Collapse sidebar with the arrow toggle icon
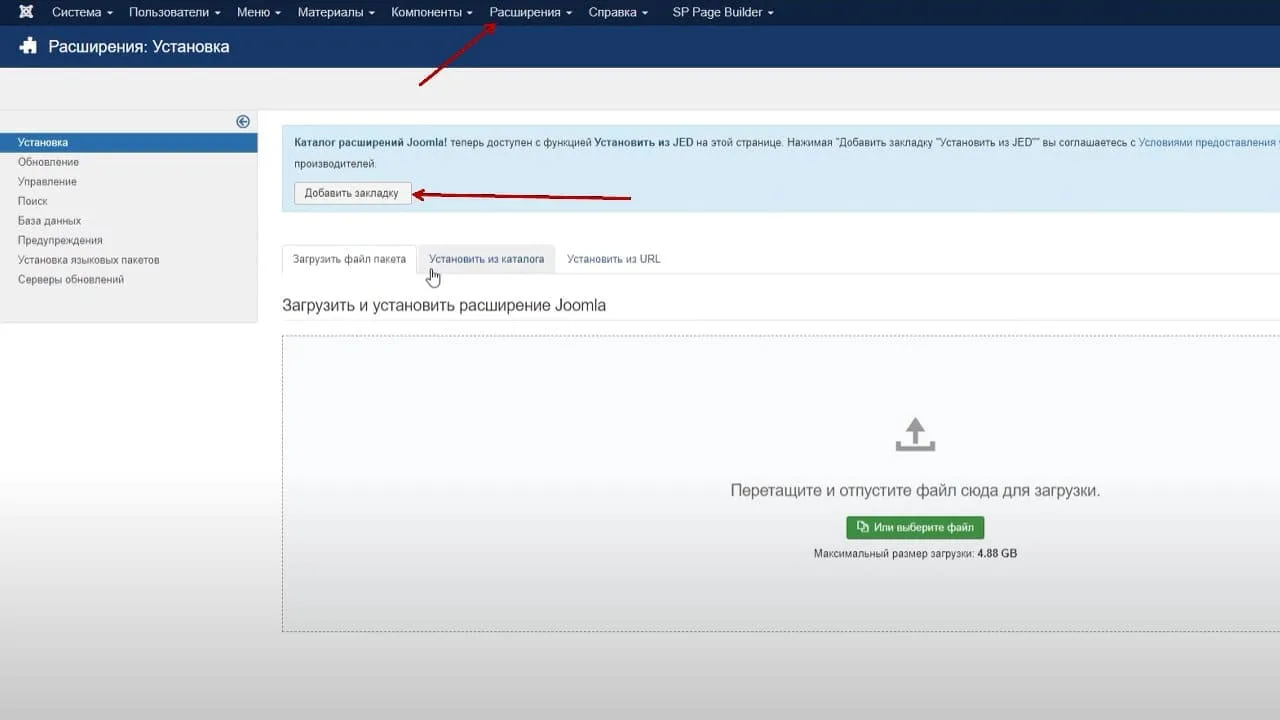This screenshot has width=1280, height=720. 243,121
